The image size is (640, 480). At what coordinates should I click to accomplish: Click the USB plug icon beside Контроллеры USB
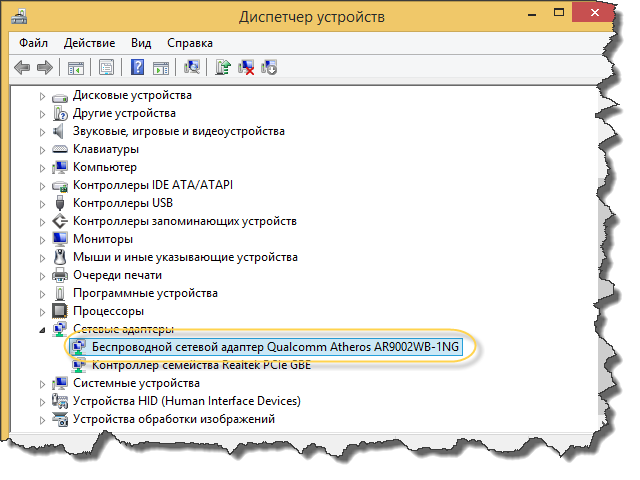[60, 203]
